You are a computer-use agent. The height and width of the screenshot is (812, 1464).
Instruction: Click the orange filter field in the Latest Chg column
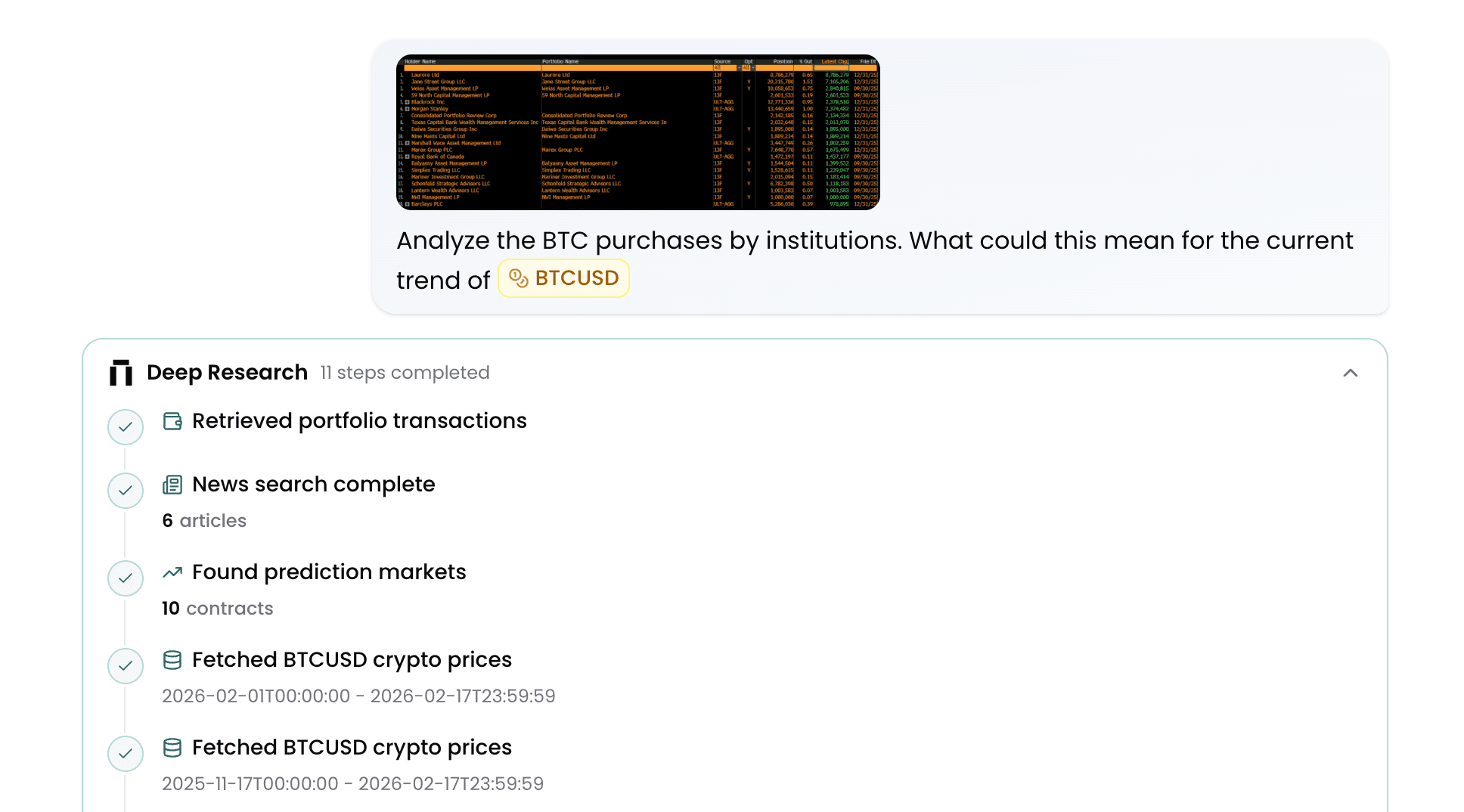[832, 68]
